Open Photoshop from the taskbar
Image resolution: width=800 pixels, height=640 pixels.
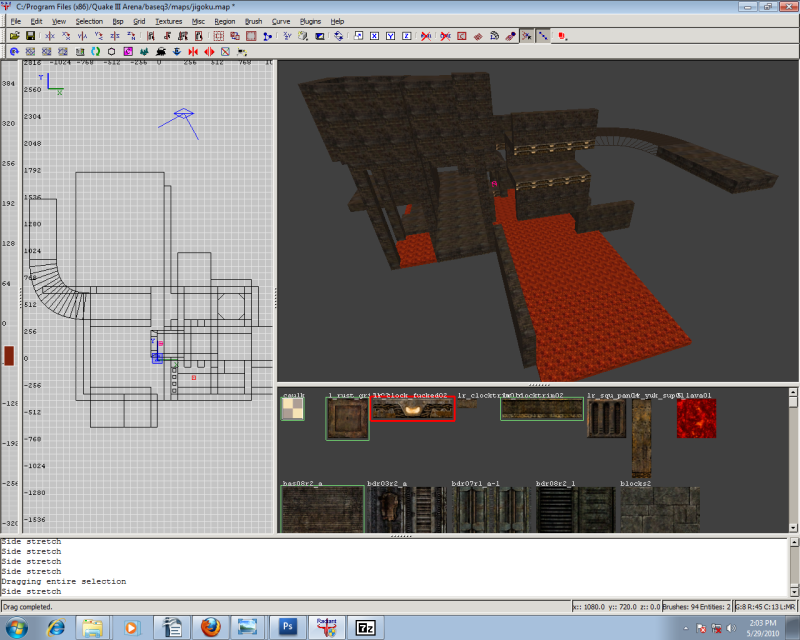click(288, 627)
